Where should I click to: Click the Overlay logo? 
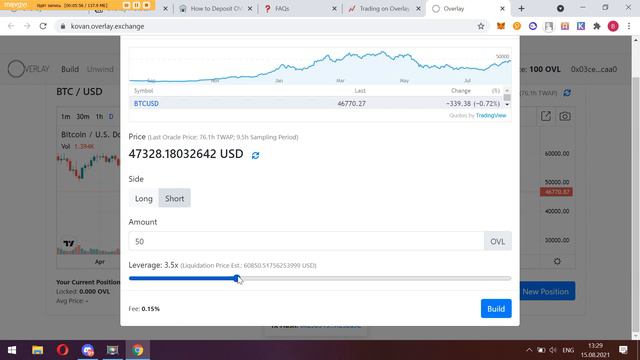click(29, 69)
